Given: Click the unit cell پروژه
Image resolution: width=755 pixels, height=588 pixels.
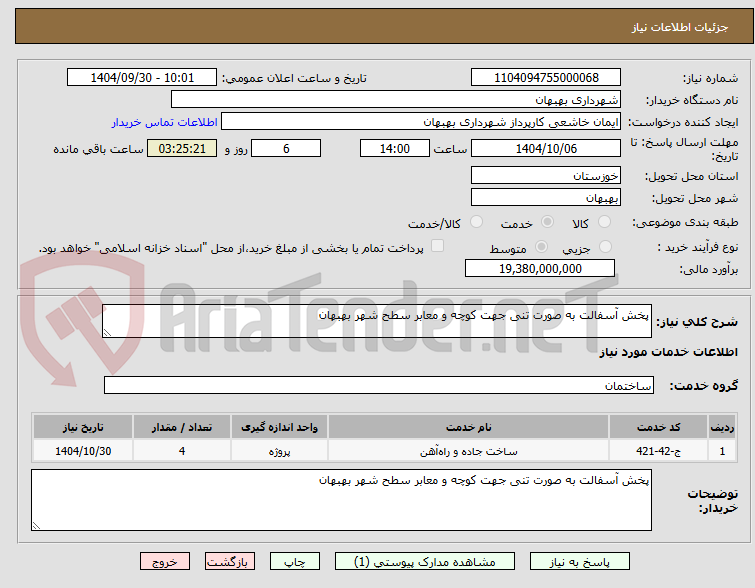Looking at the screenshot, I should point(279,451).
